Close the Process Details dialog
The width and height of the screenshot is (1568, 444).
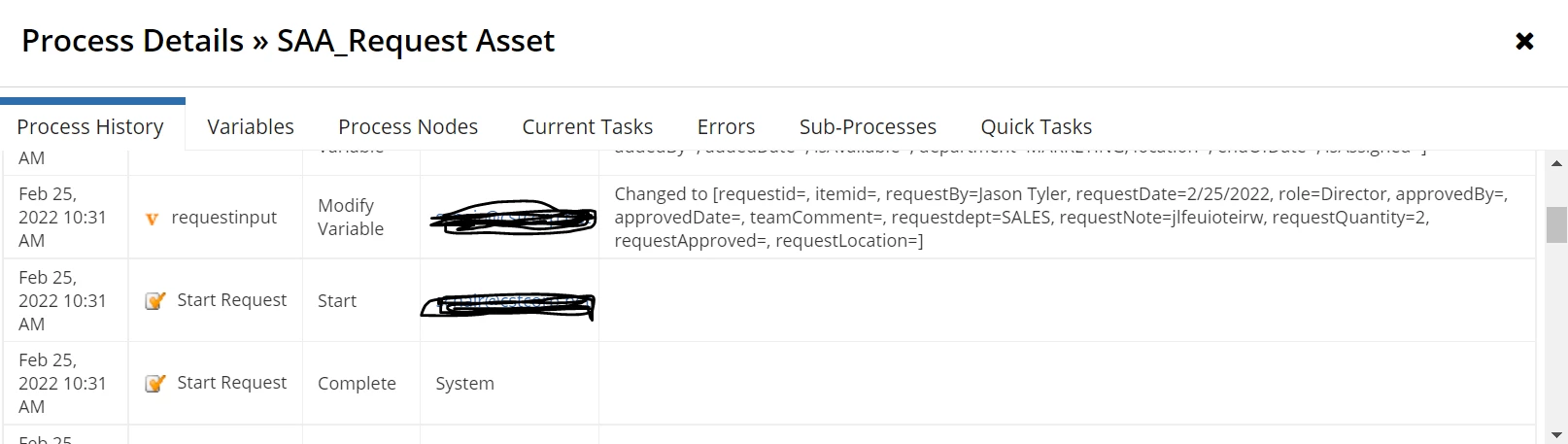[x=1524, y=41]
